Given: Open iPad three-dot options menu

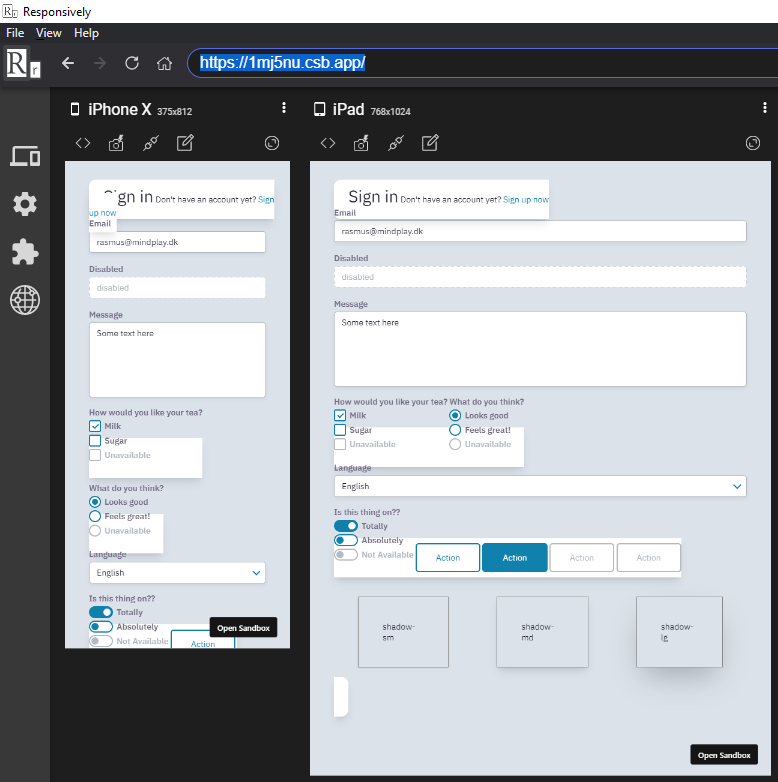Looking at the screenshot, I should click(x=765, y=108).
